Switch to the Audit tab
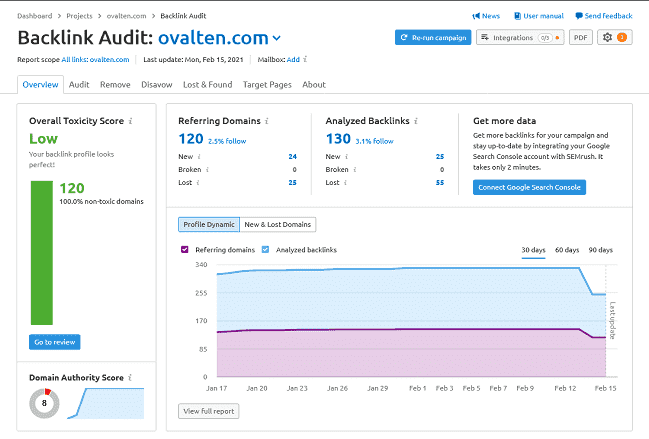Viewport: 649px width, 439px height. click(x=79, y=84)
